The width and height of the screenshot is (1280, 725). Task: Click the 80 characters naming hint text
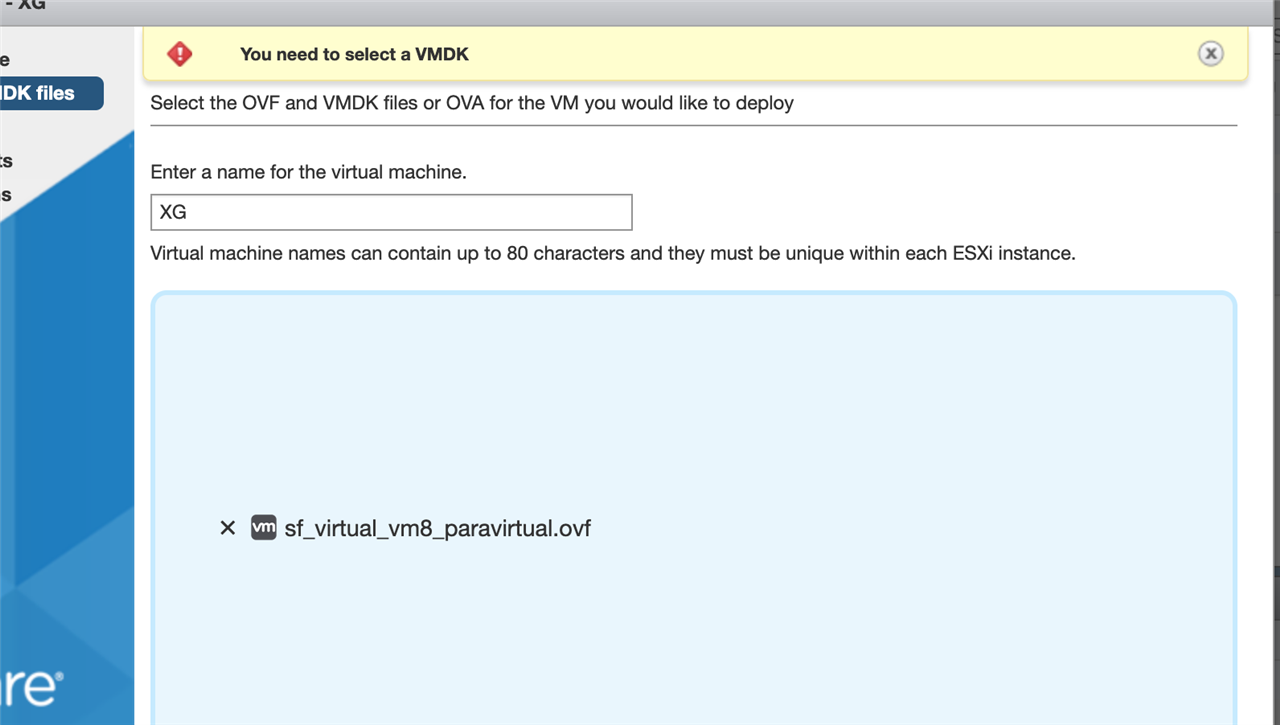(x=613, y=253)
